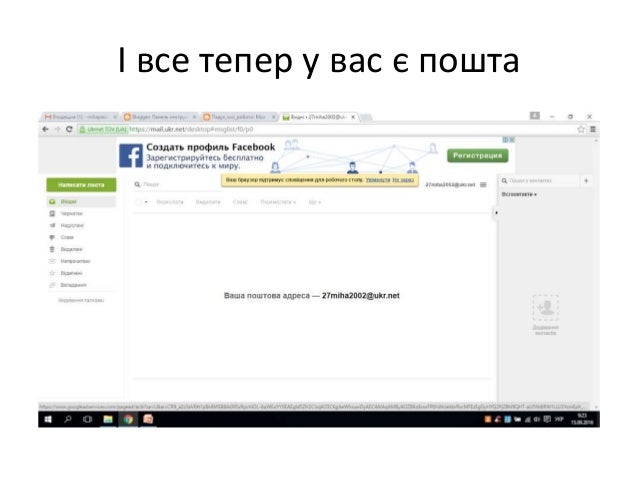Open the Deleted folder trash icon
Image resolution: width=638 pixels, height=479 pixels.
pos(52,249)
